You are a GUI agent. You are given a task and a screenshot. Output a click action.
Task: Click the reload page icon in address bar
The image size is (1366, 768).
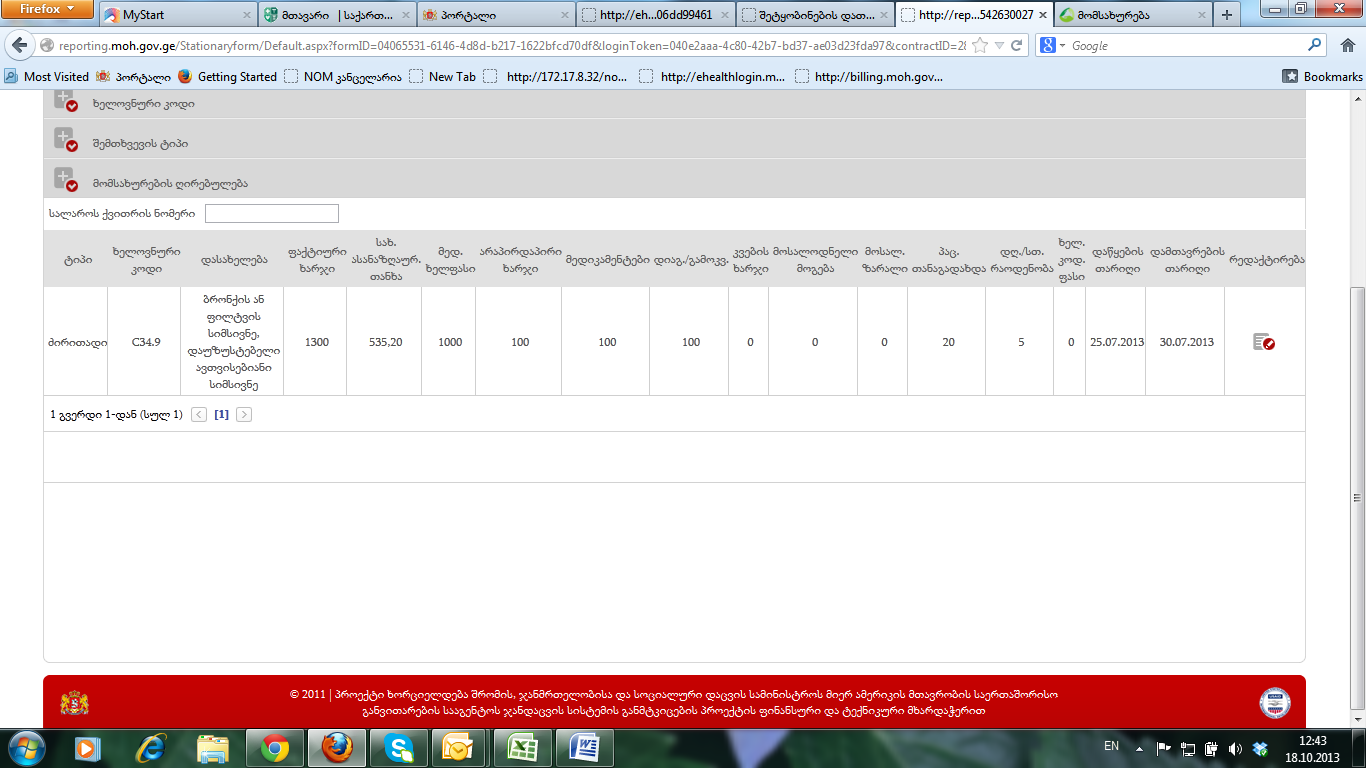click(1017, 46)
